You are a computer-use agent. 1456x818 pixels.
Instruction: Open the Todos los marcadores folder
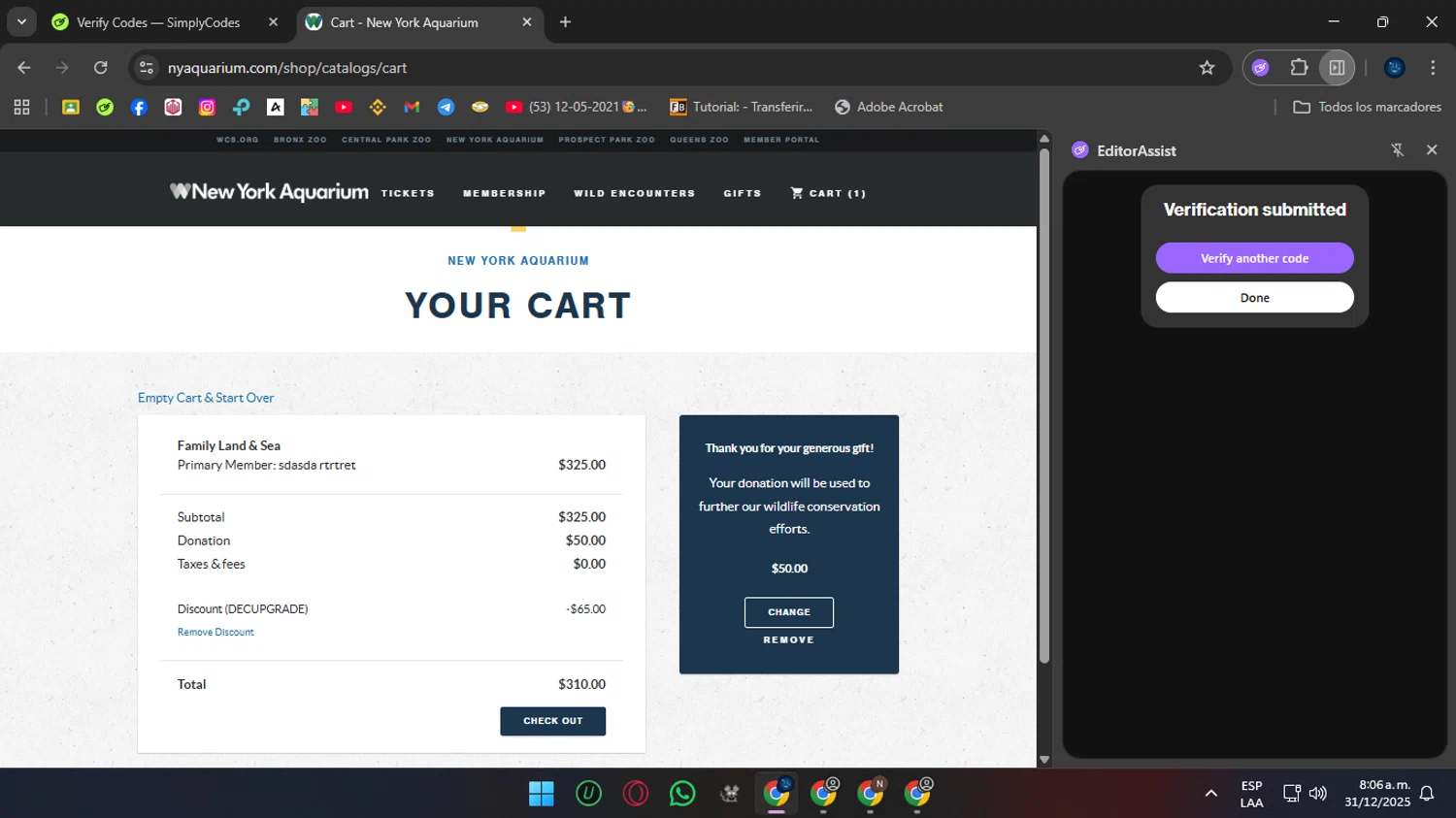click(x=1367, y=107)
